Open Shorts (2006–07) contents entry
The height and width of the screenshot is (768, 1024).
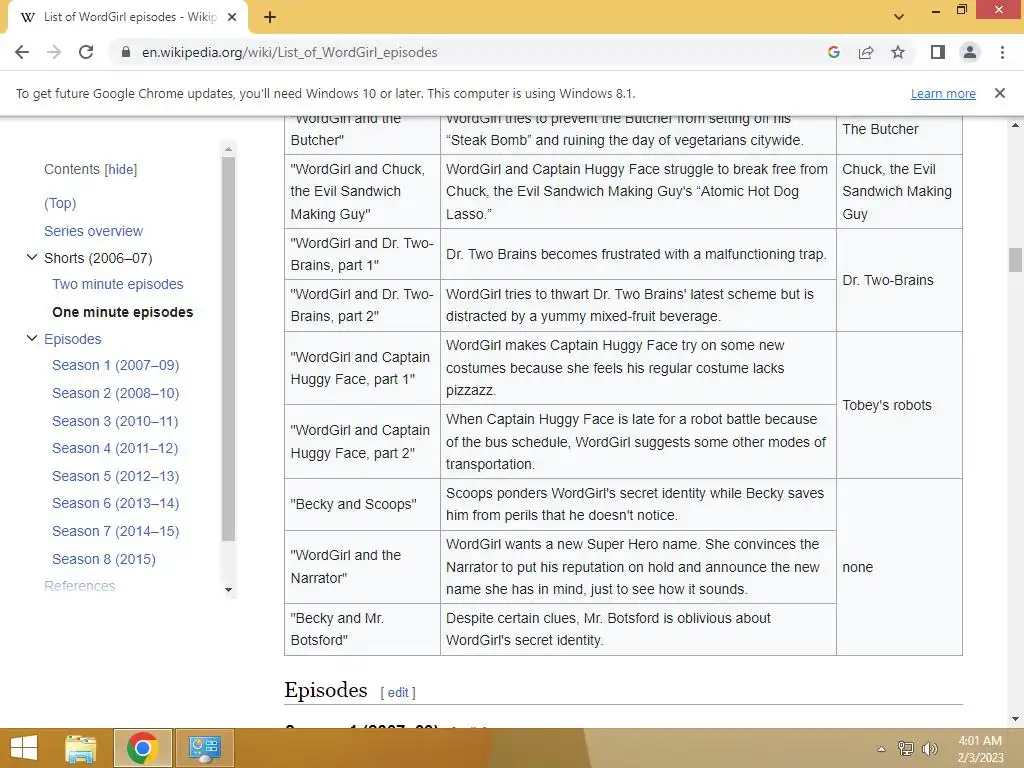[98, 258]
